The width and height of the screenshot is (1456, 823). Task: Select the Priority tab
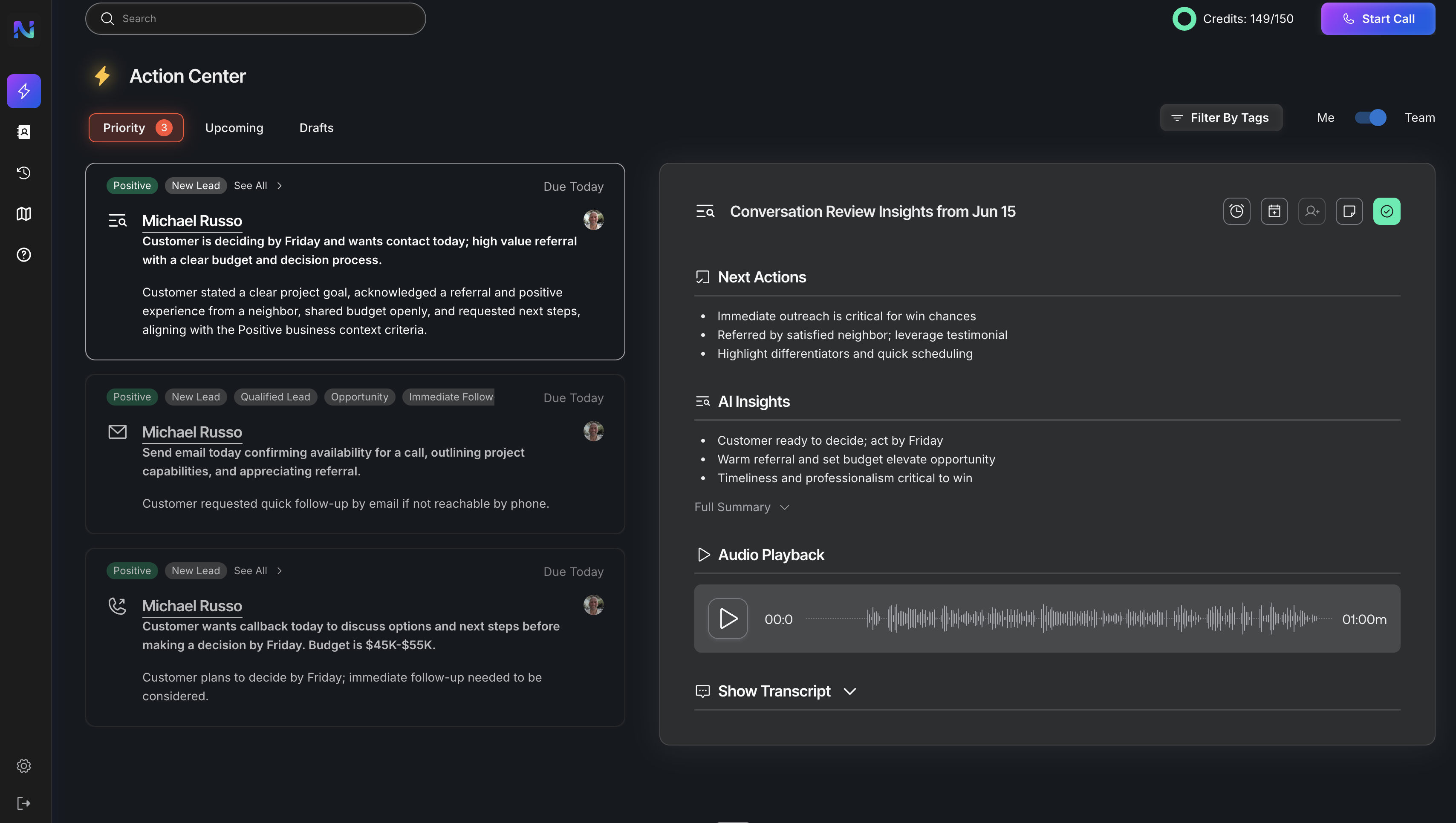[136, 128]
